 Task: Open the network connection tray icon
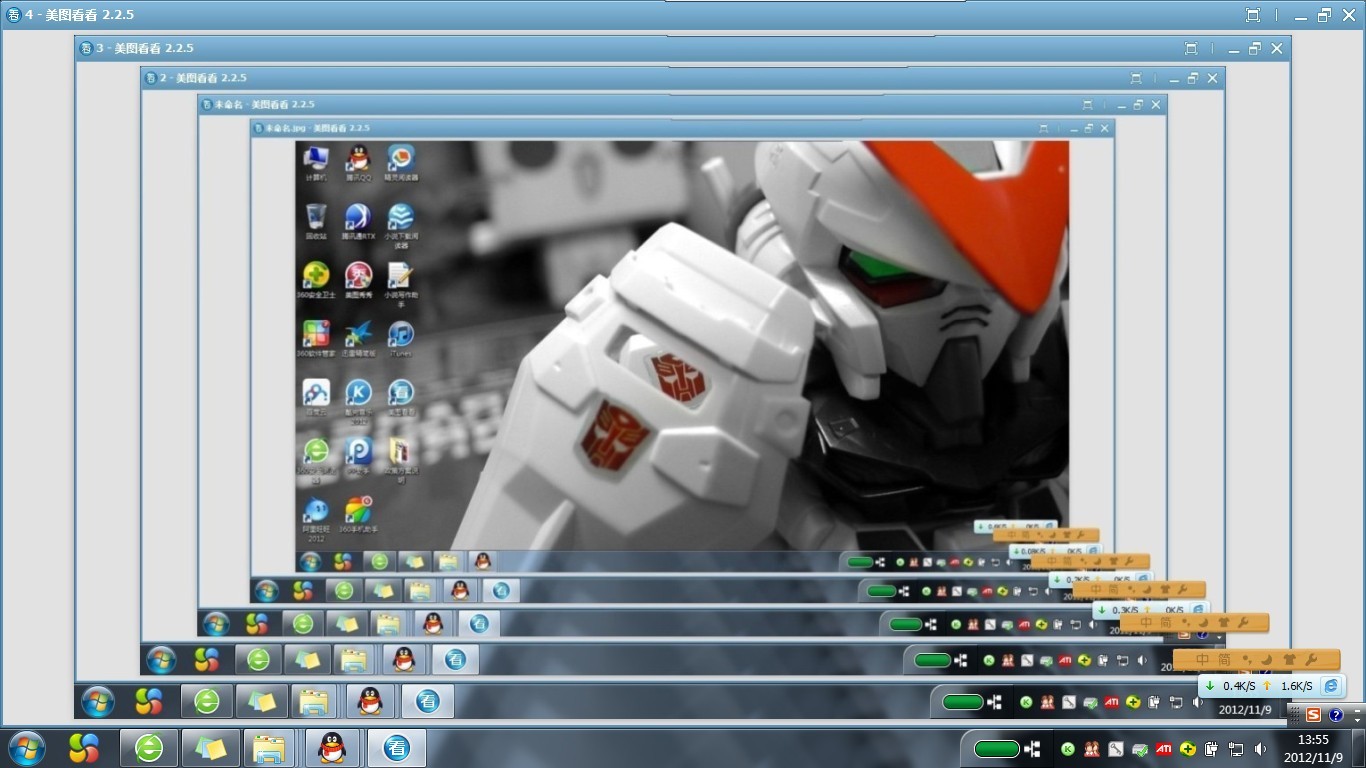(1236, 749)
